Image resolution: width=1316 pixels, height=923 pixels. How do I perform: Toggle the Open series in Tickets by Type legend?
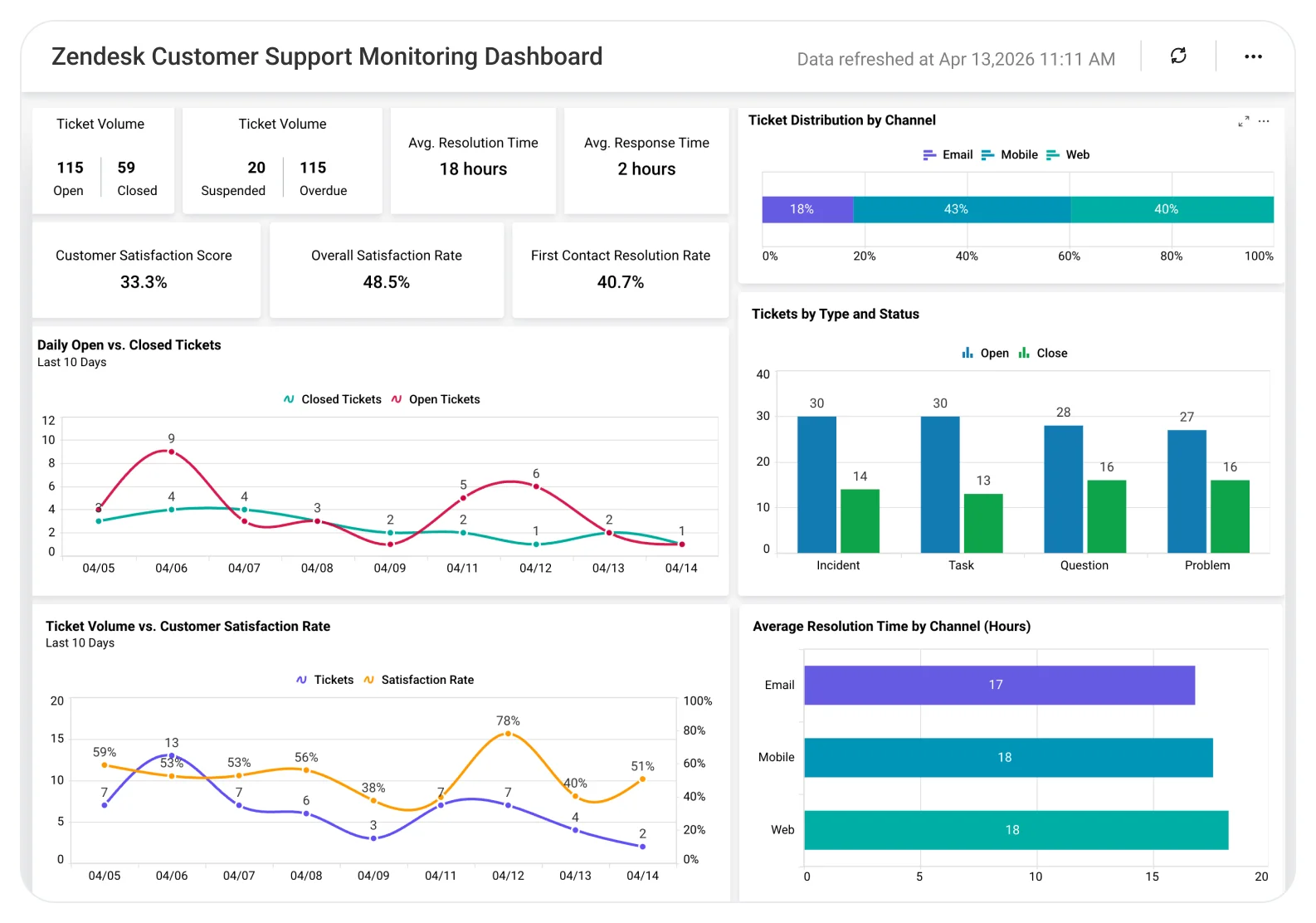(x=985, y=353)
